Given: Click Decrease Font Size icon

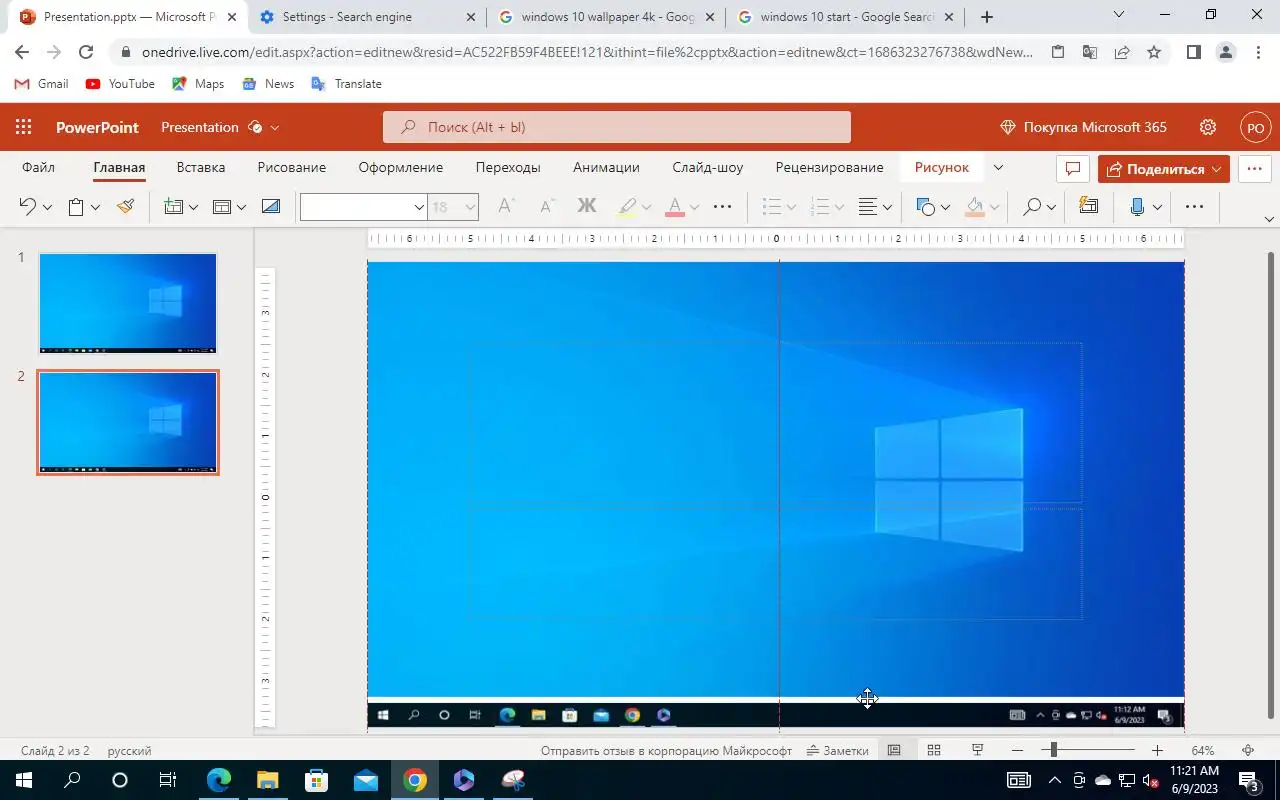Looking at the screenshot, I should [546, 207].
